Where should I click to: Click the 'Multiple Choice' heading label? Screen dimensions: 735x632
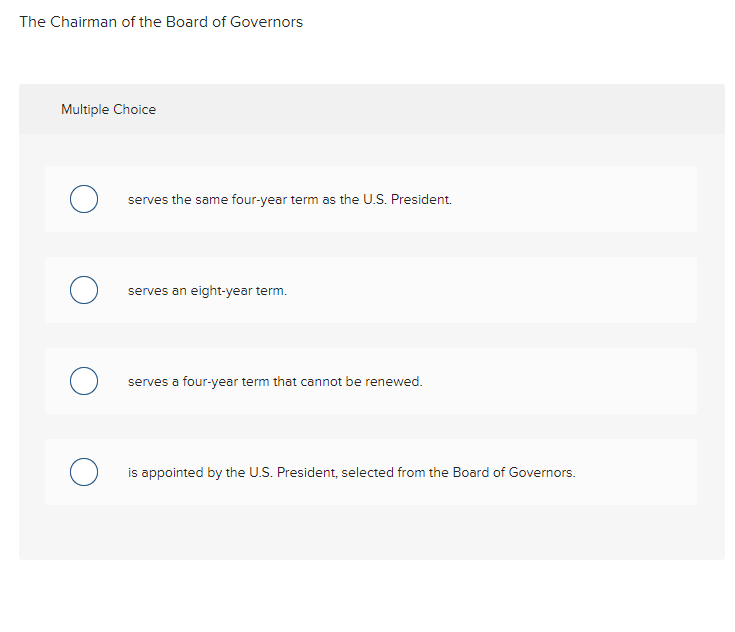click(108, 110)
